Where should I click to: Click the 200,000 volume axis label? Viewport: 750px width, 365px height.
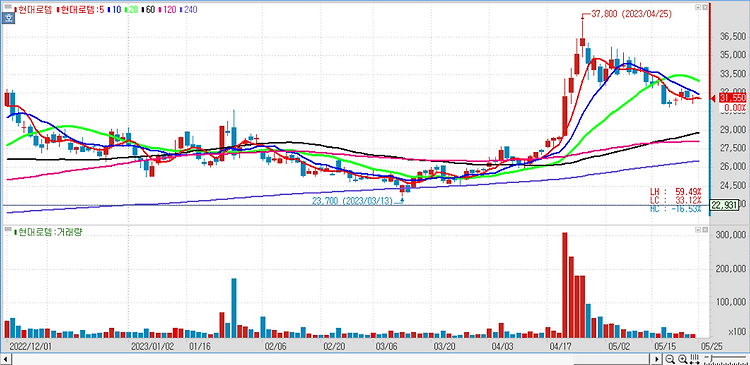click(x=731, y=268)
